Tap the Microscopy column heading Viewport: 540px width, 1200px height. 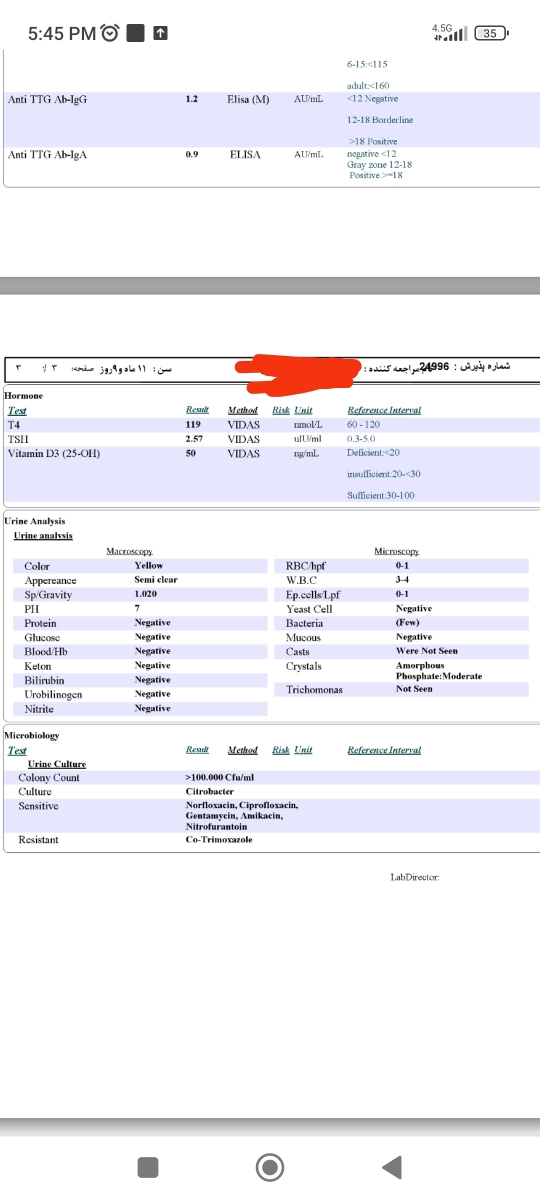(x=396, y=551)
